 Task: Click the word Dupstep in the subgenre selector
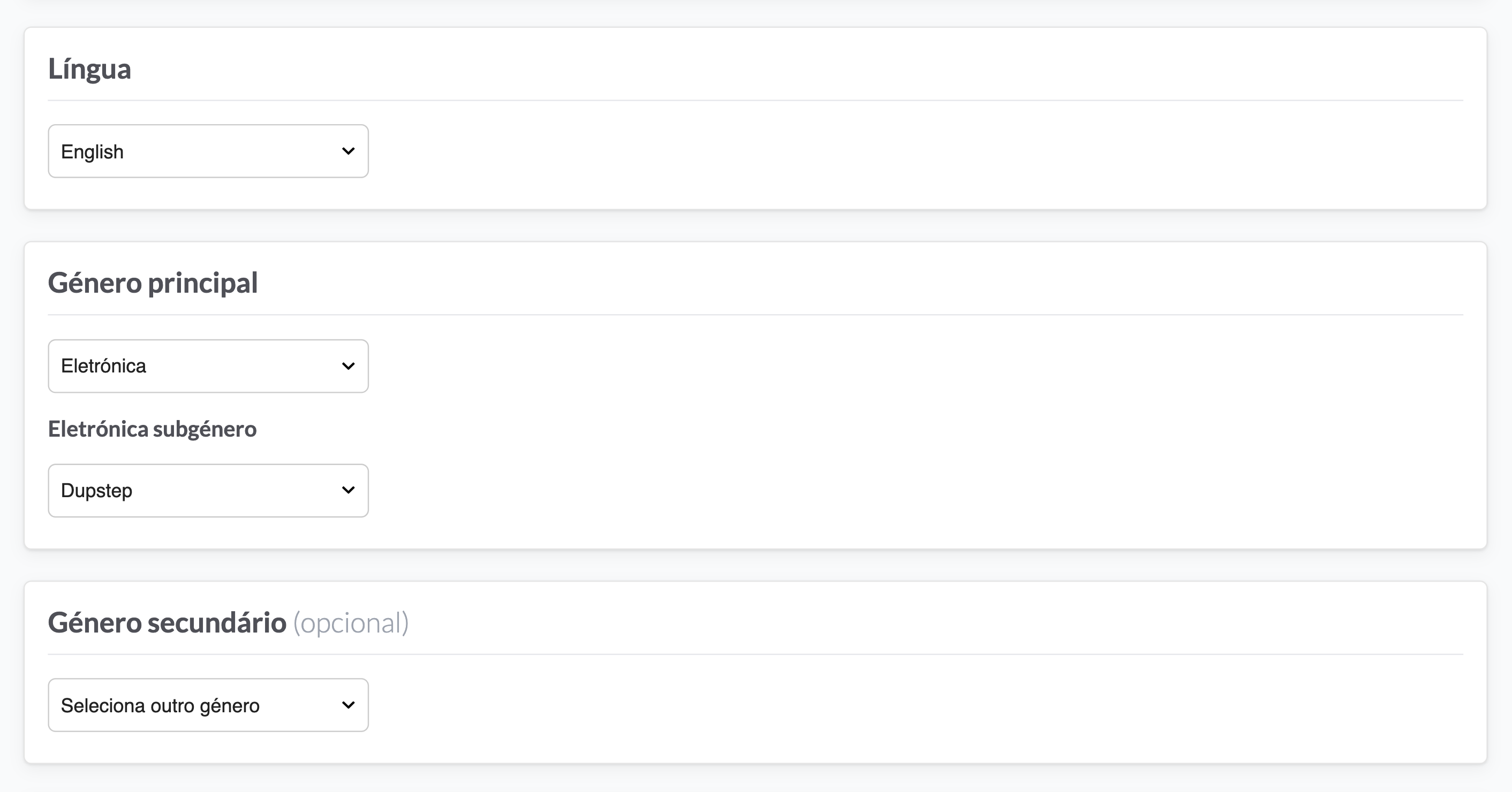96,491
